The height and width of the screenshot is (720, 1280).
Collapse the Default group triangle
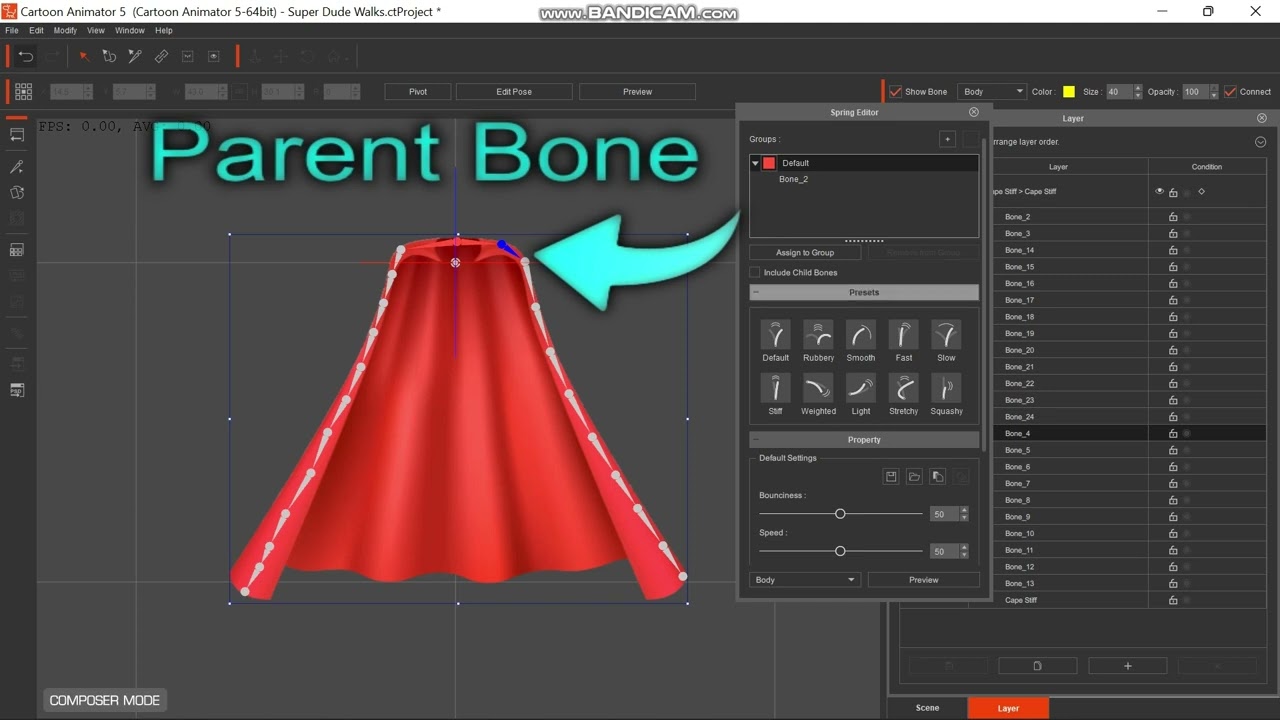756,163
